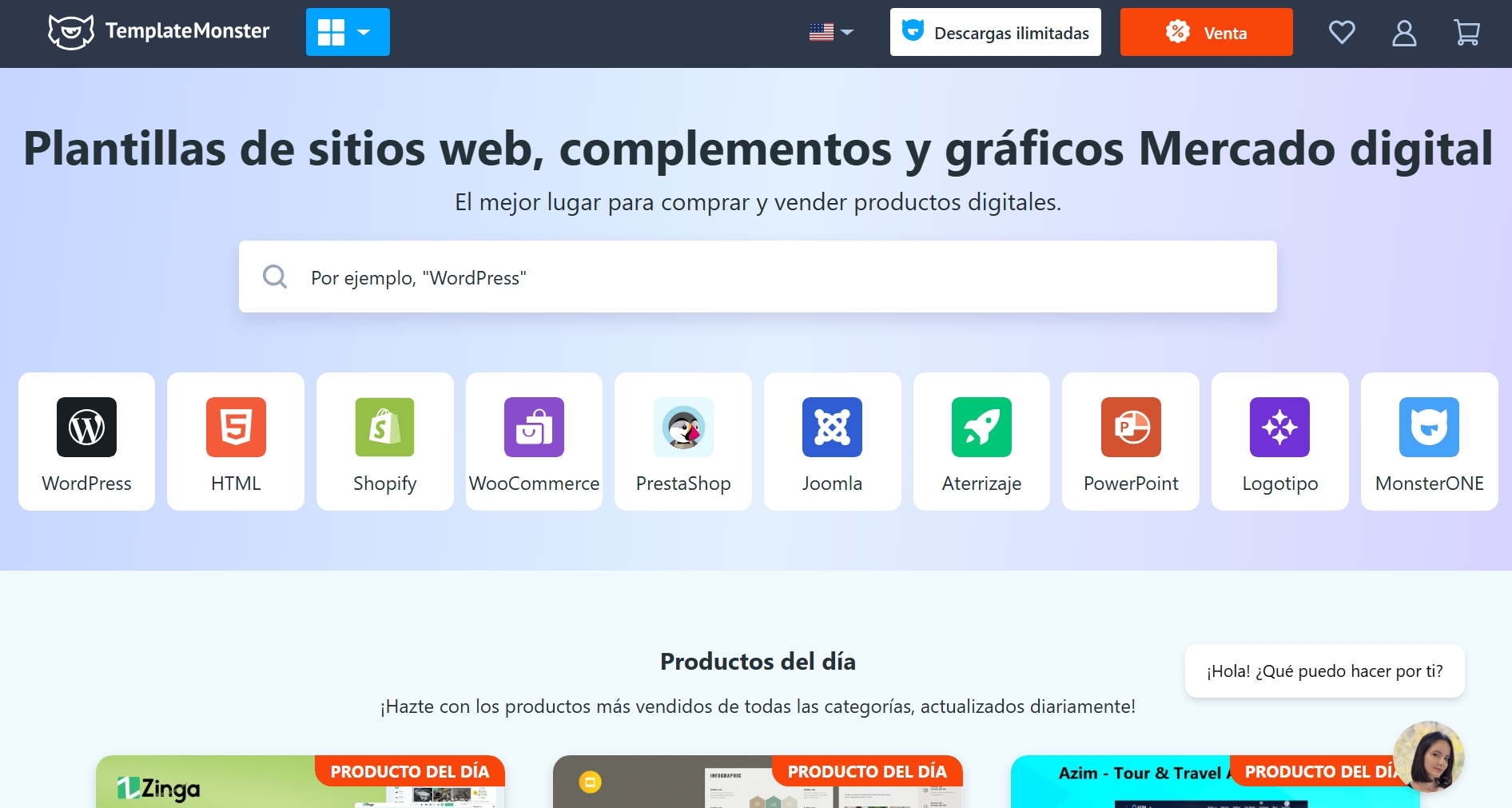Choose the HTML5 category tile

coord(236,441)
